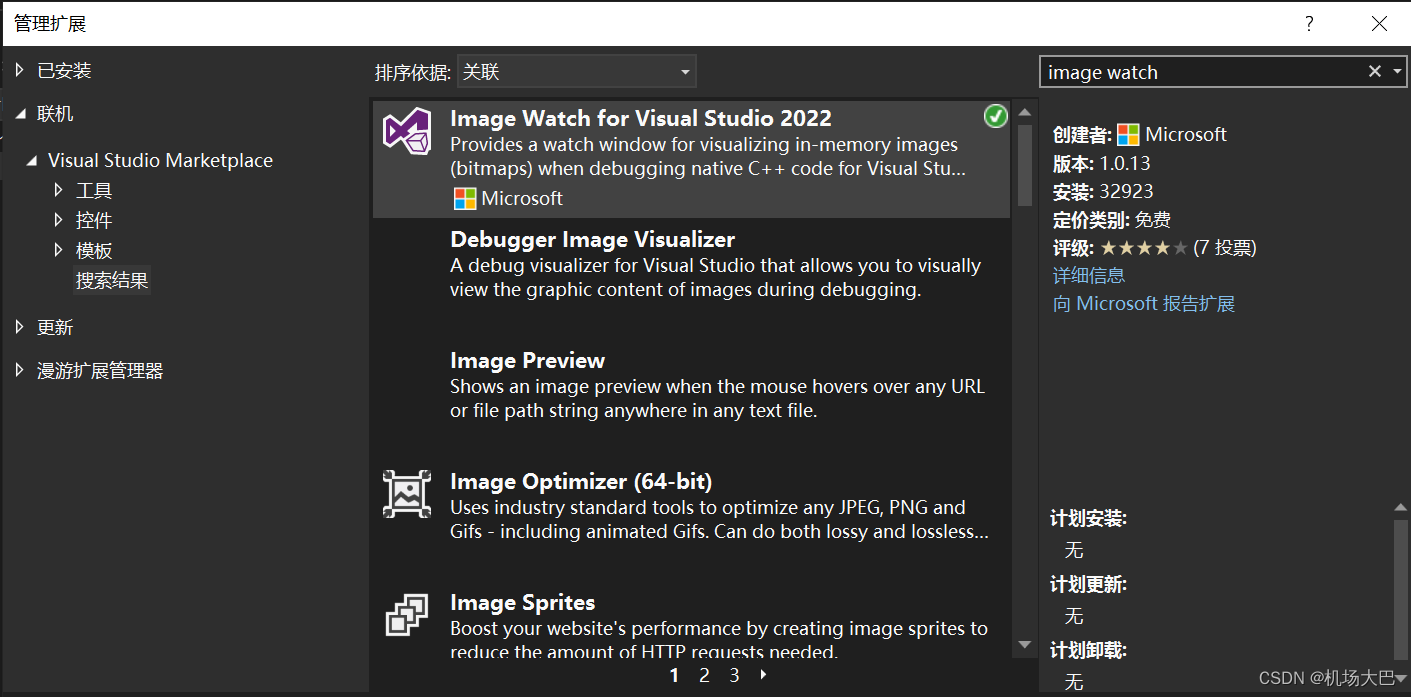Collapse the 联机 category
The height and width of the screenshot is (697, 1411).
pyautogui.click(x=20, y=114)
